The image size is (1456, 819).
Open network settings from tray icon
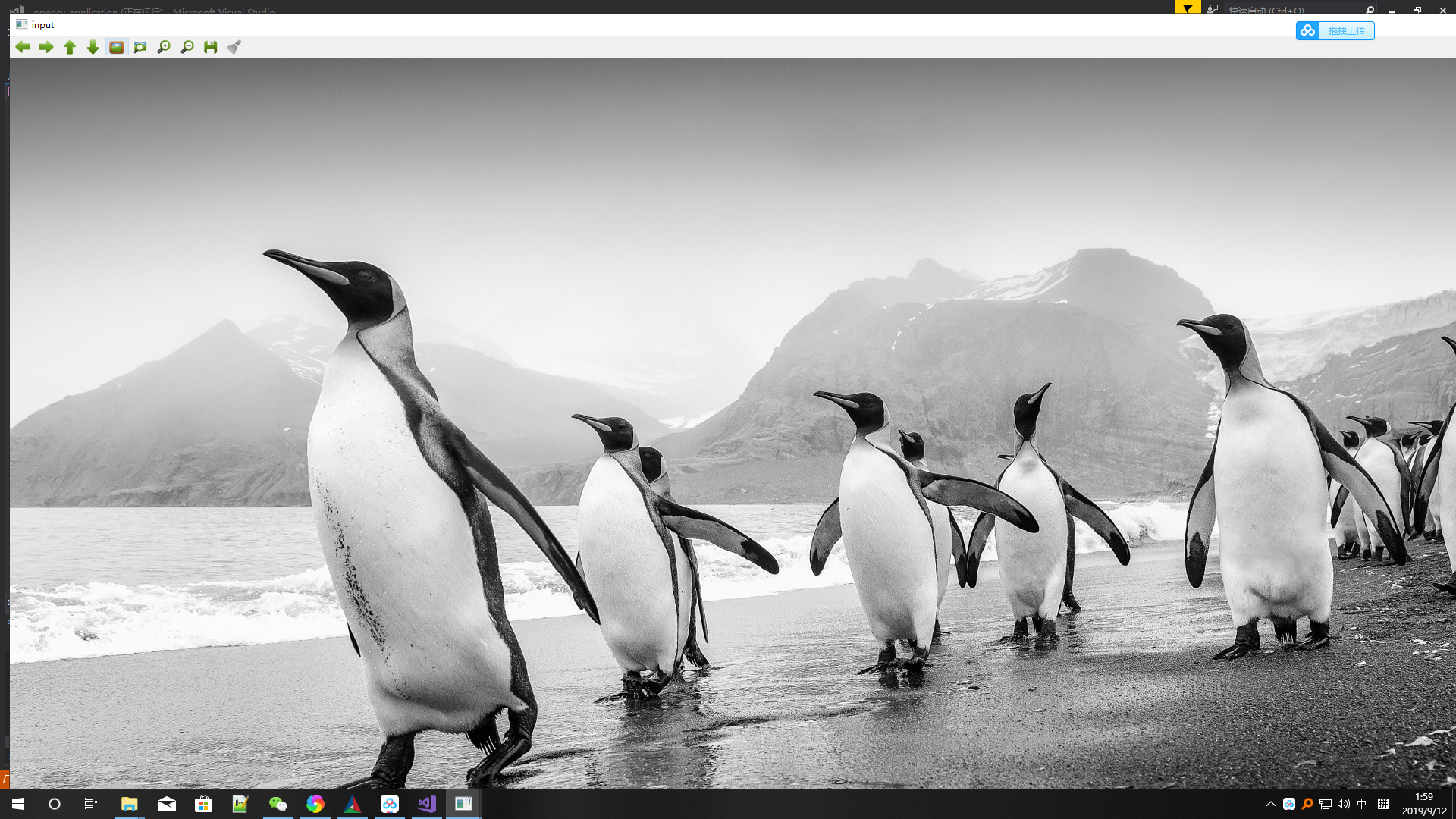coord(1326,804)
